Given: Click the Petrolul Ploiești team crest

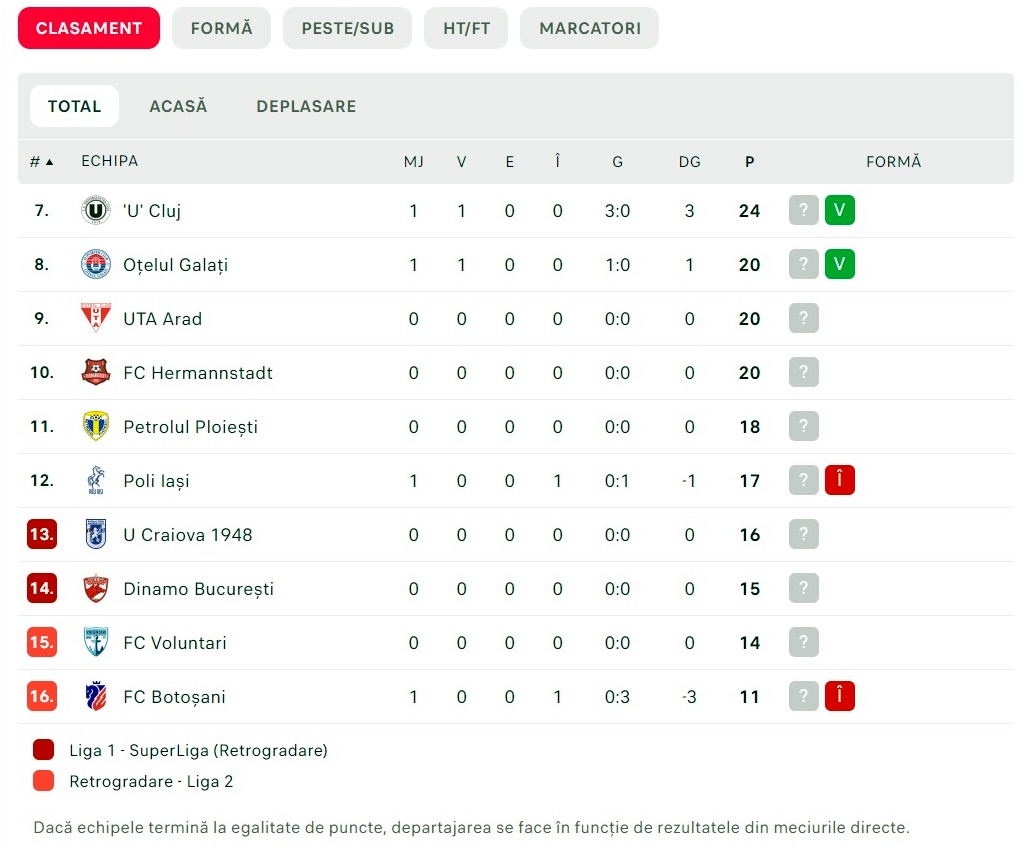Looking at the screenshot, I should click(x=96, y=427).
